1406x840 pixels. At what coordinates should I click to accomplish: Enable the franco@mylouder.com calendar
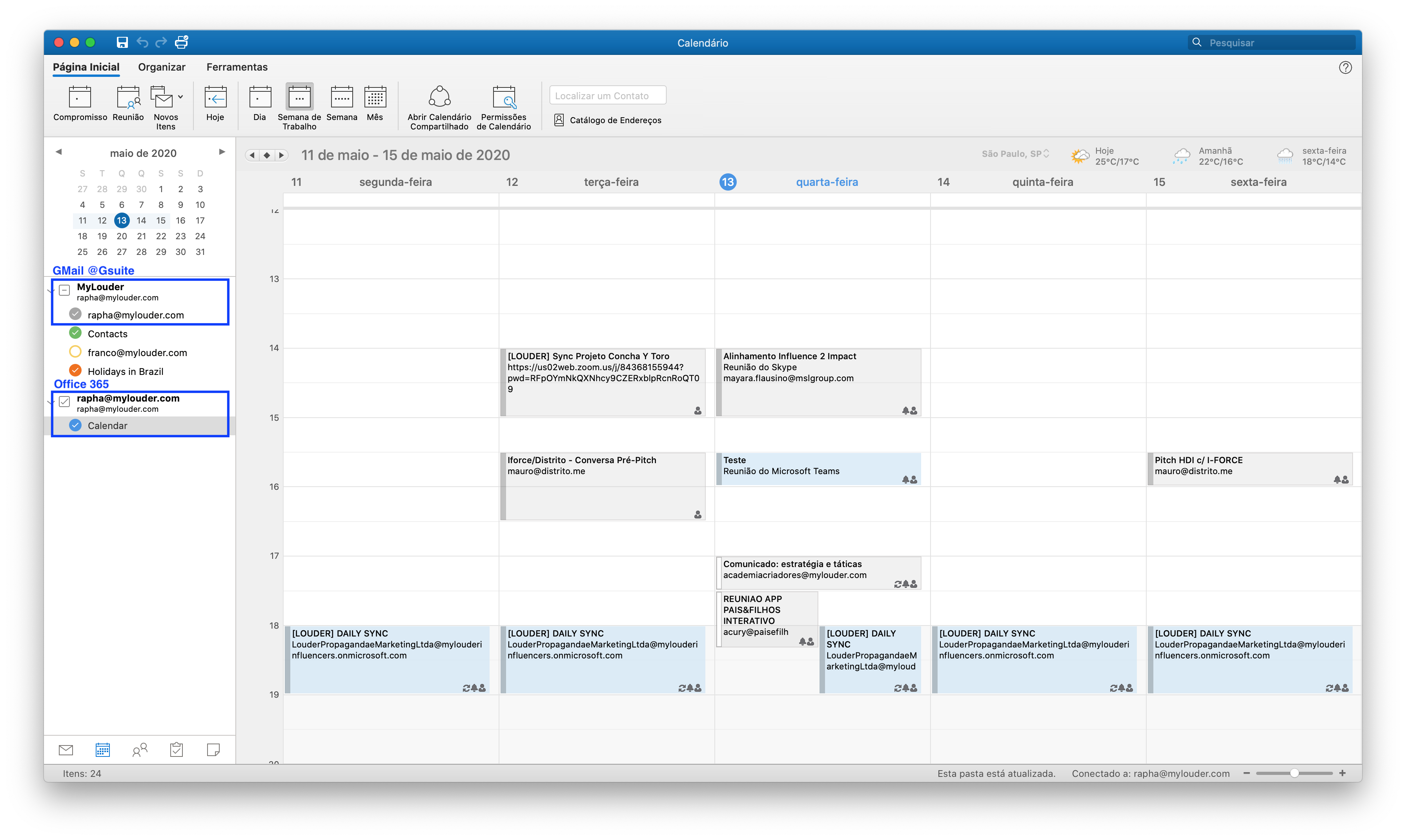75,352
